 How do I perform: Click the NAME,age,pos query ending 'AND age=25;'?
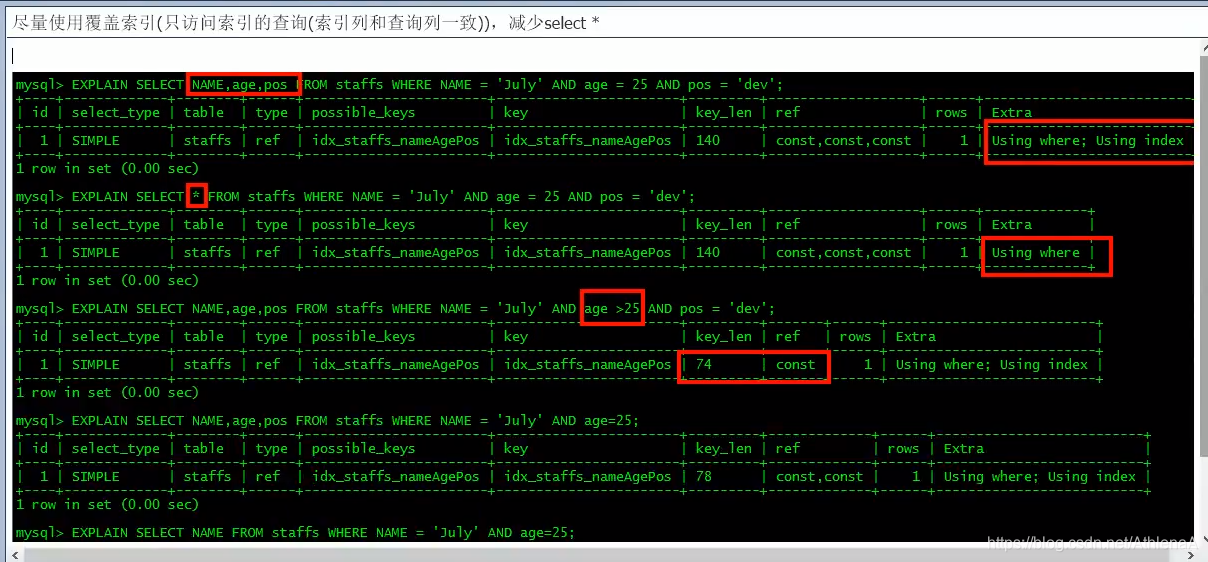(x=328, y=421)
